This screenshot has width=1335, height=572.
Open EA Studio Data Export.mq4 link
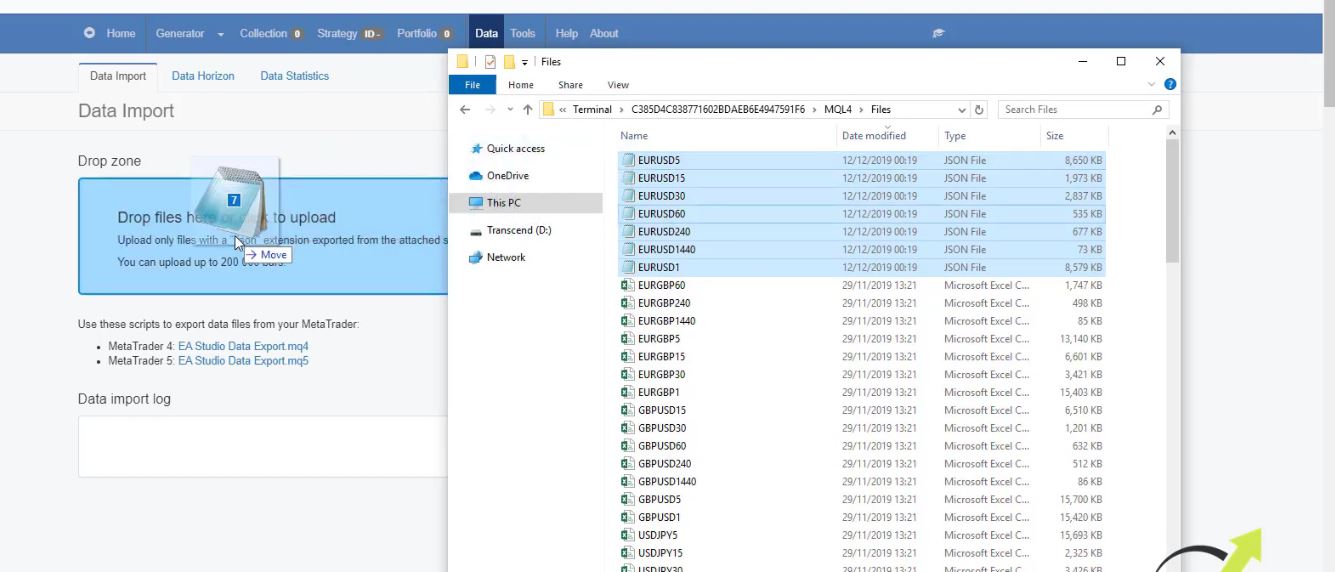click(x=243, y=347)
